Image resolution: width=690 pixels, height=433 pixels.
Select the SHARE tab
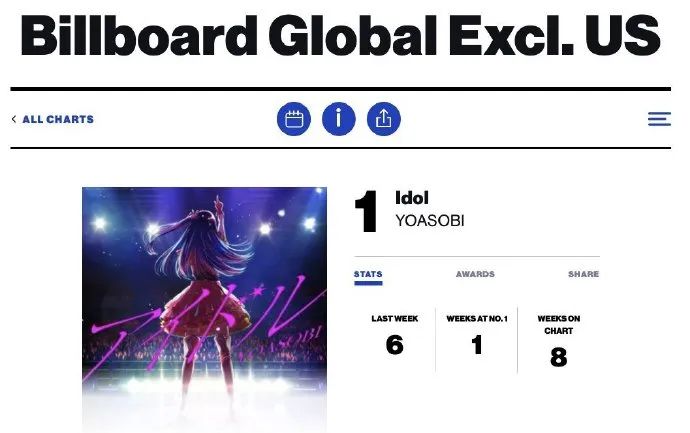pyautogui.click(x=583, y=274)
